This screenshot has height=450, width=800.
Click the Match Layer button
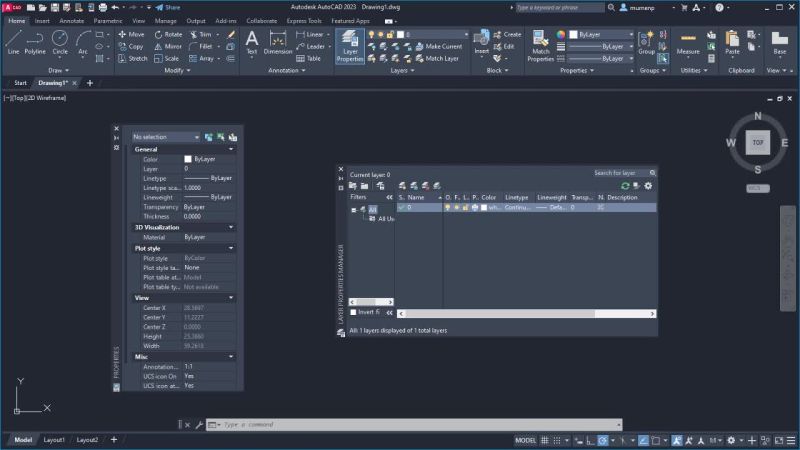[437, 59]
